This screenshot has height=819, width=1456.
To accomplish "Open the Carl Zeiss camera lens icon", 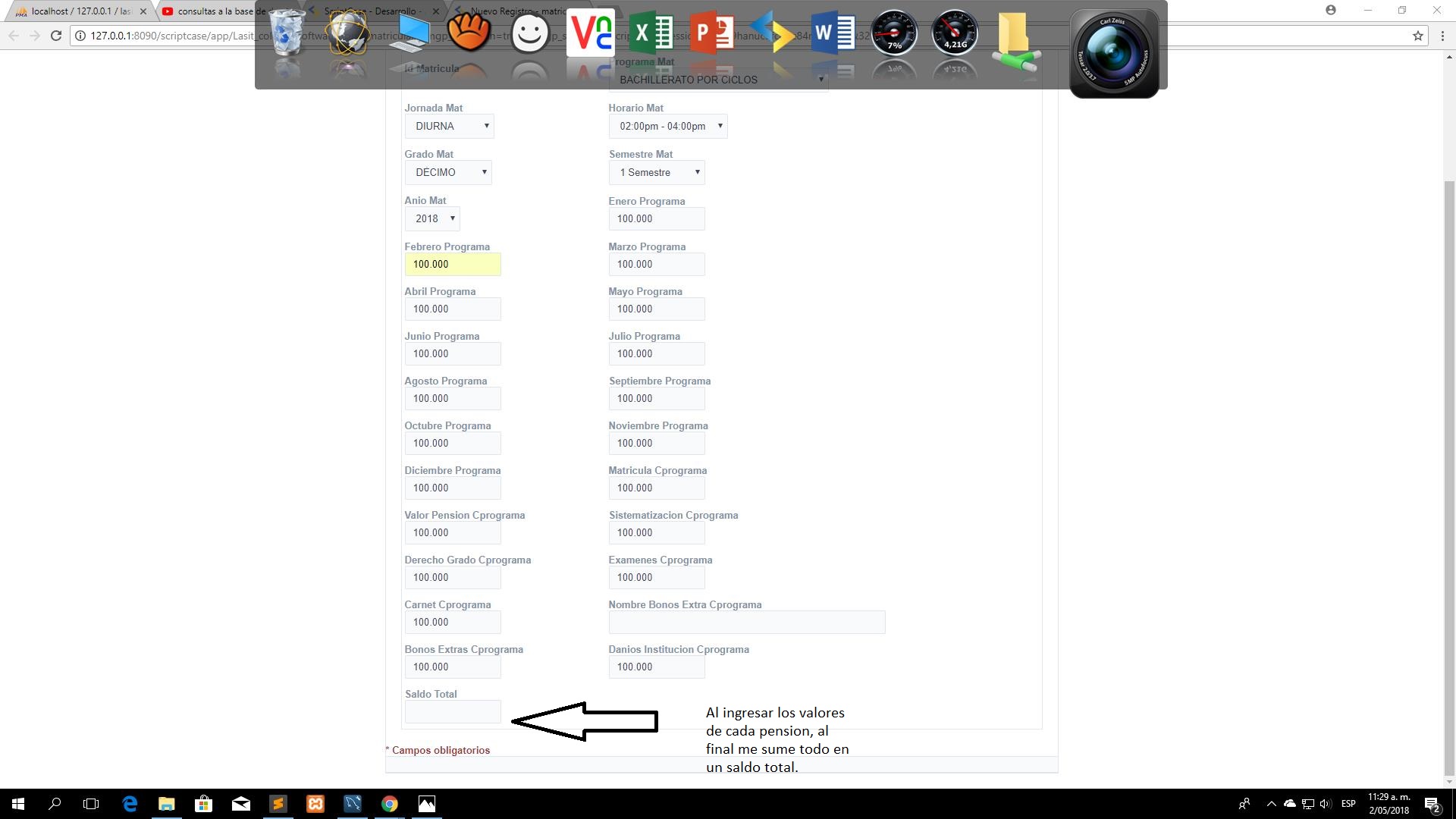I will click(1113, 53).
